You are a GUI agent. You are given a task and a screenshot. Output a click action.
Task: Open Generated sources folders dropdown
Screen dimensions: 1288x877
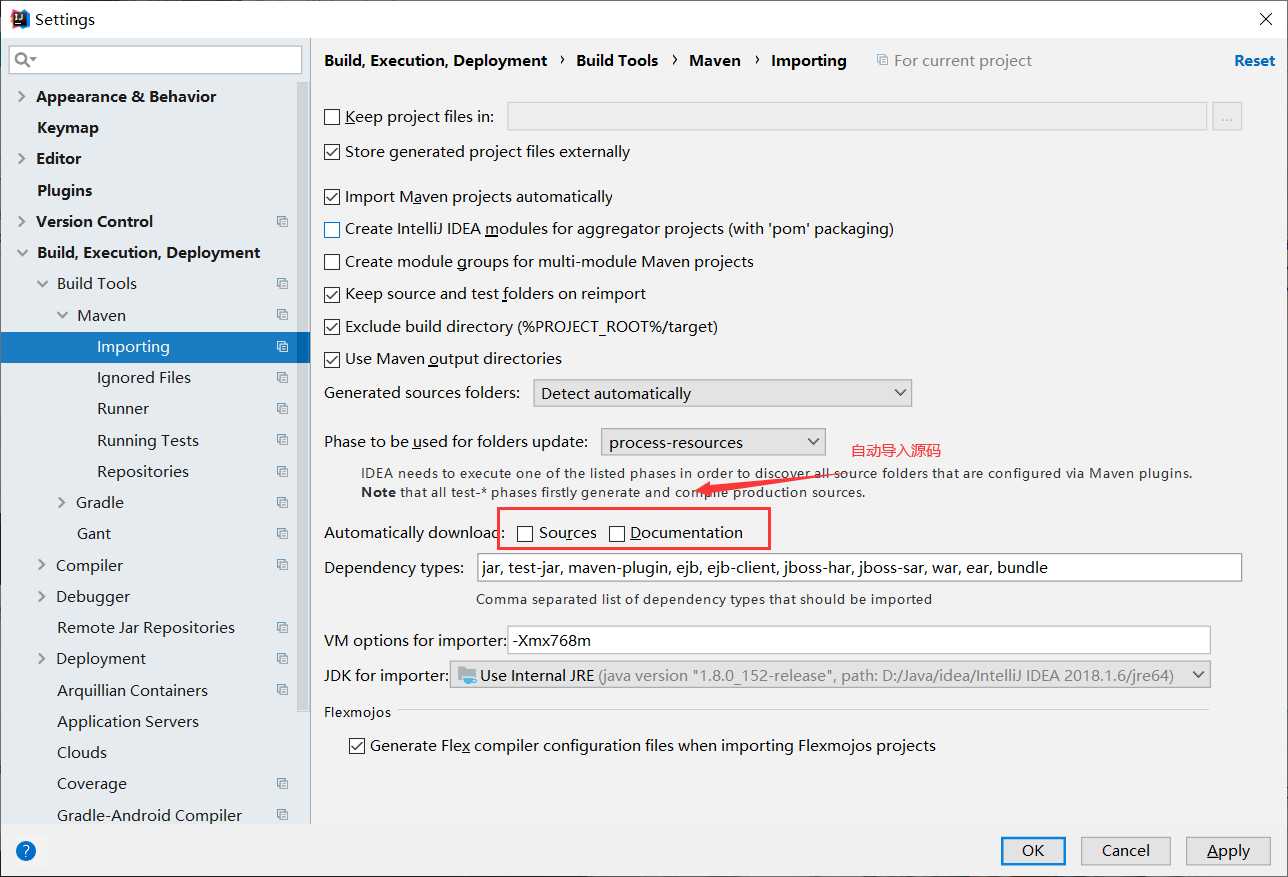(x=723, y=393)
